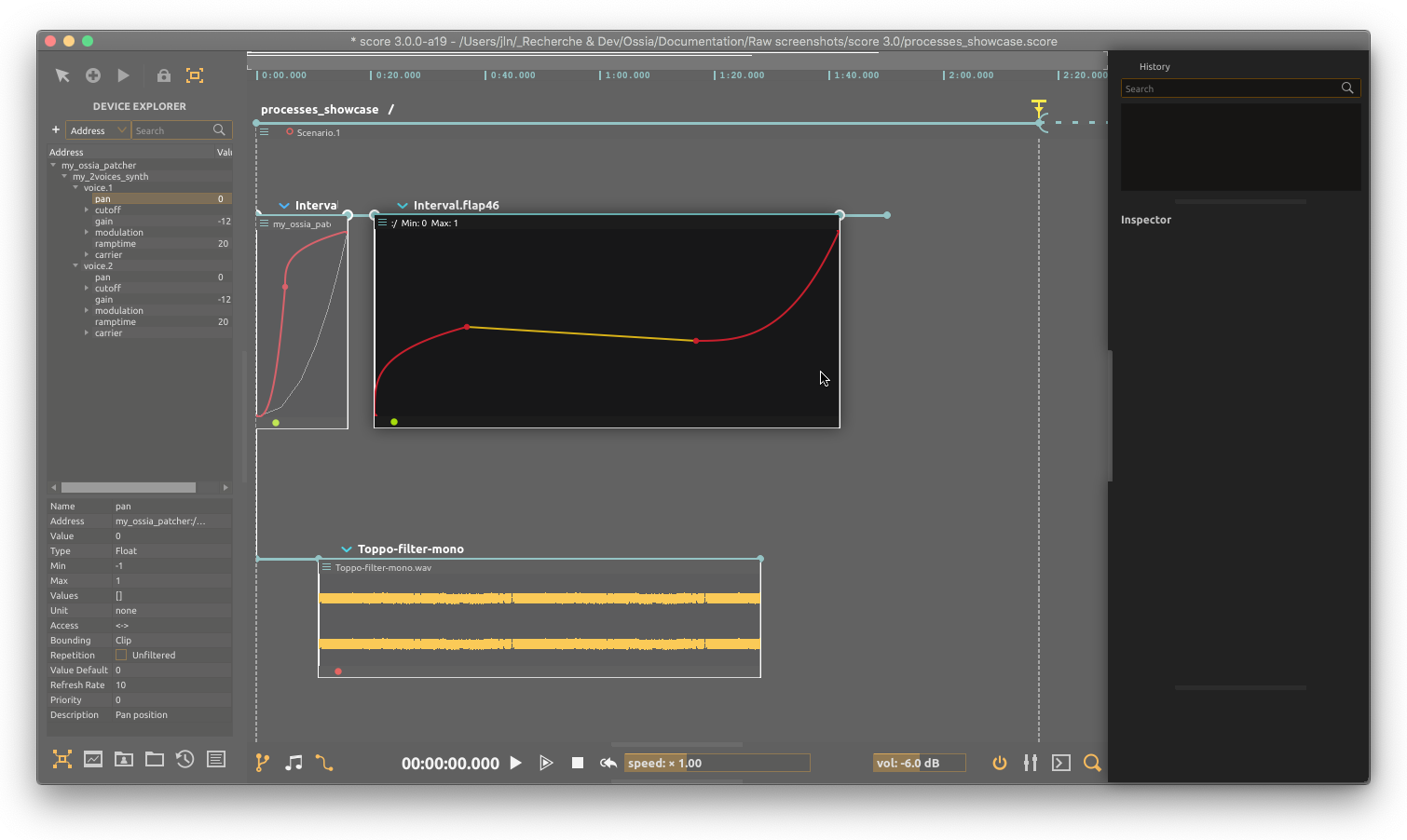Click the yellow segment of the automation curve

coord(581,334)
